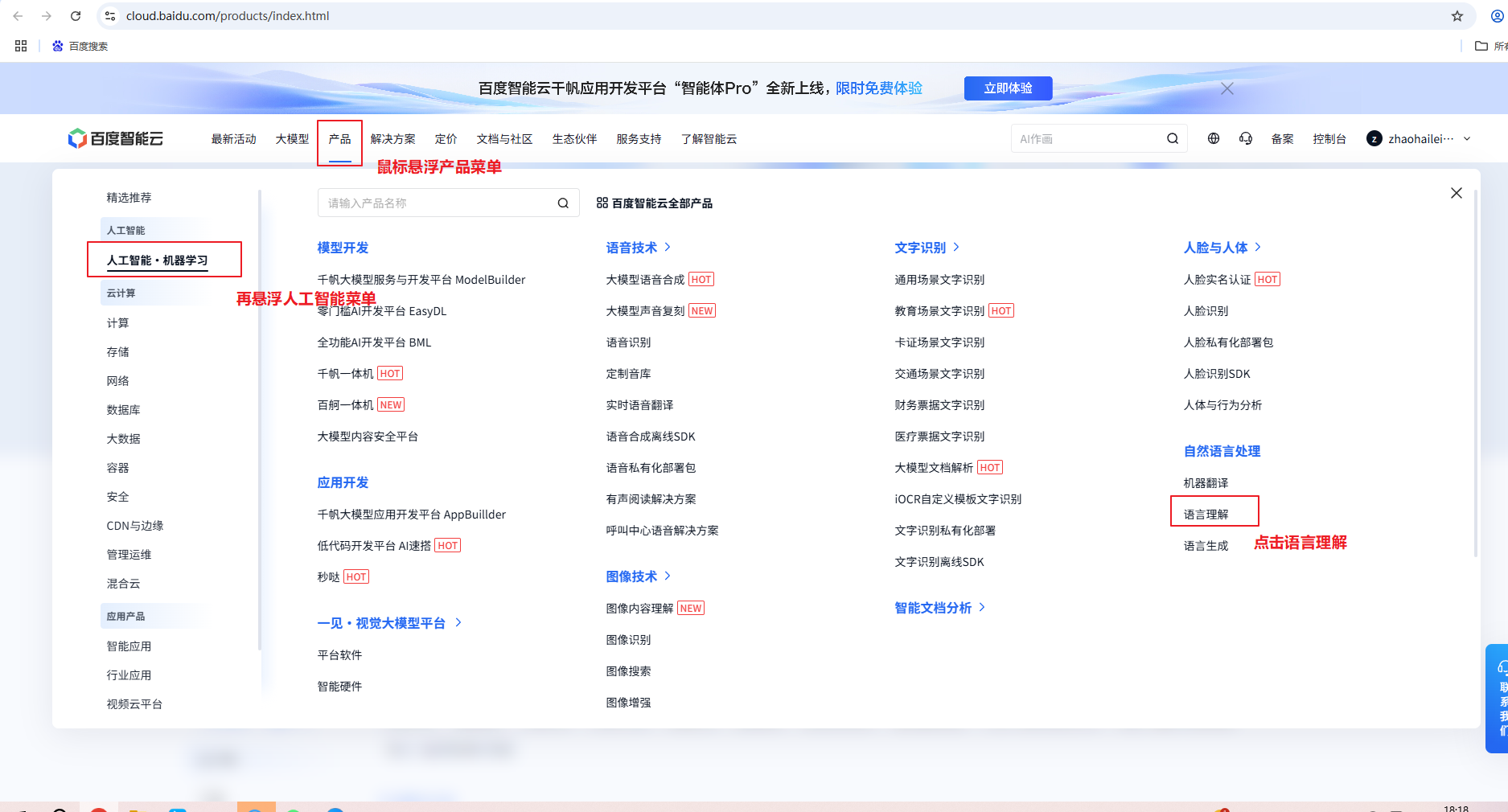Reload the page with refresh icon
This screenshot has width=1508, height=812.
[76, 16]
